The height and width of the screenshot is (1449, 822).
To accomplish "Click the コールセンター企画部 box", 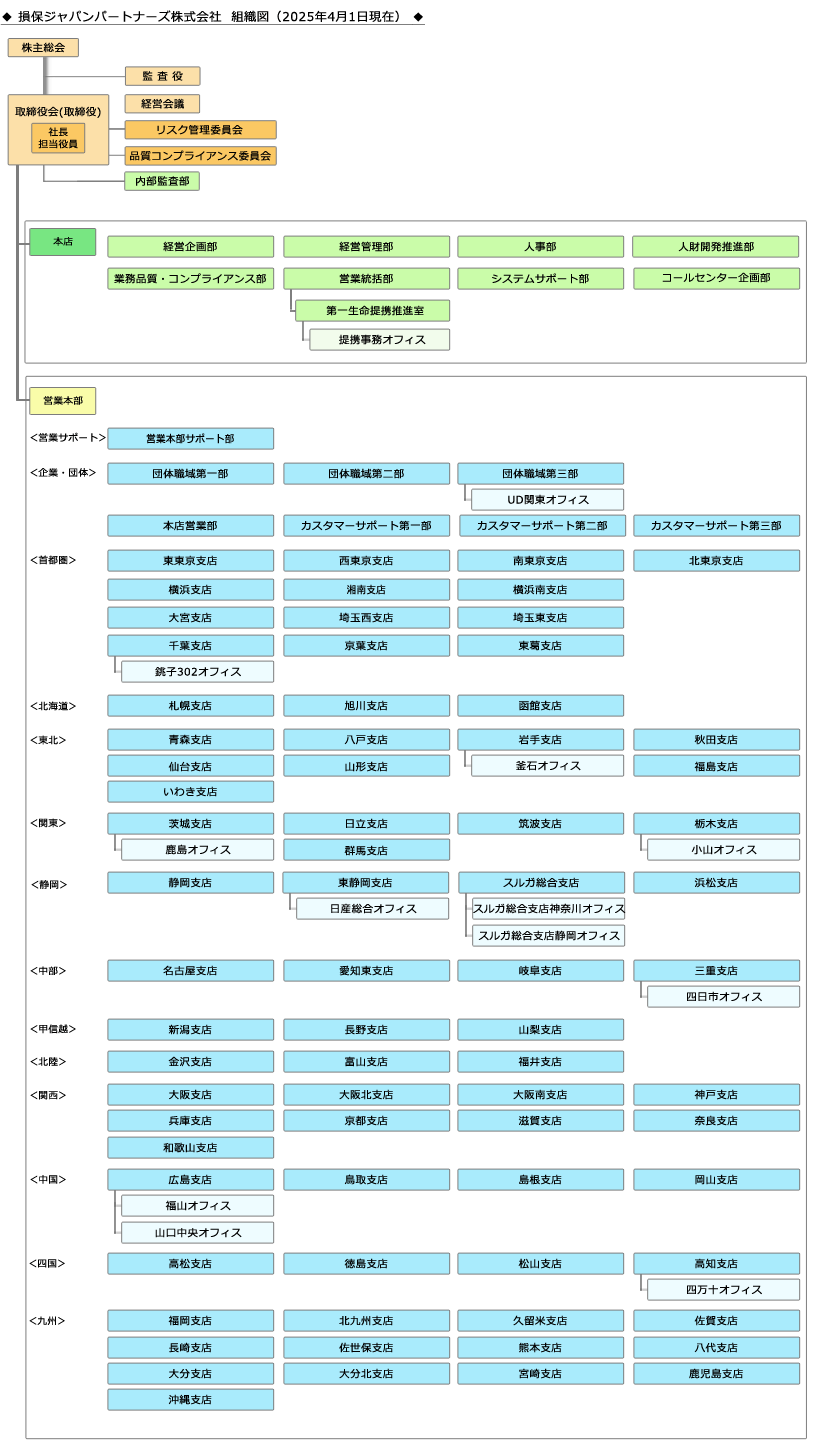I will tap(716, 279).
